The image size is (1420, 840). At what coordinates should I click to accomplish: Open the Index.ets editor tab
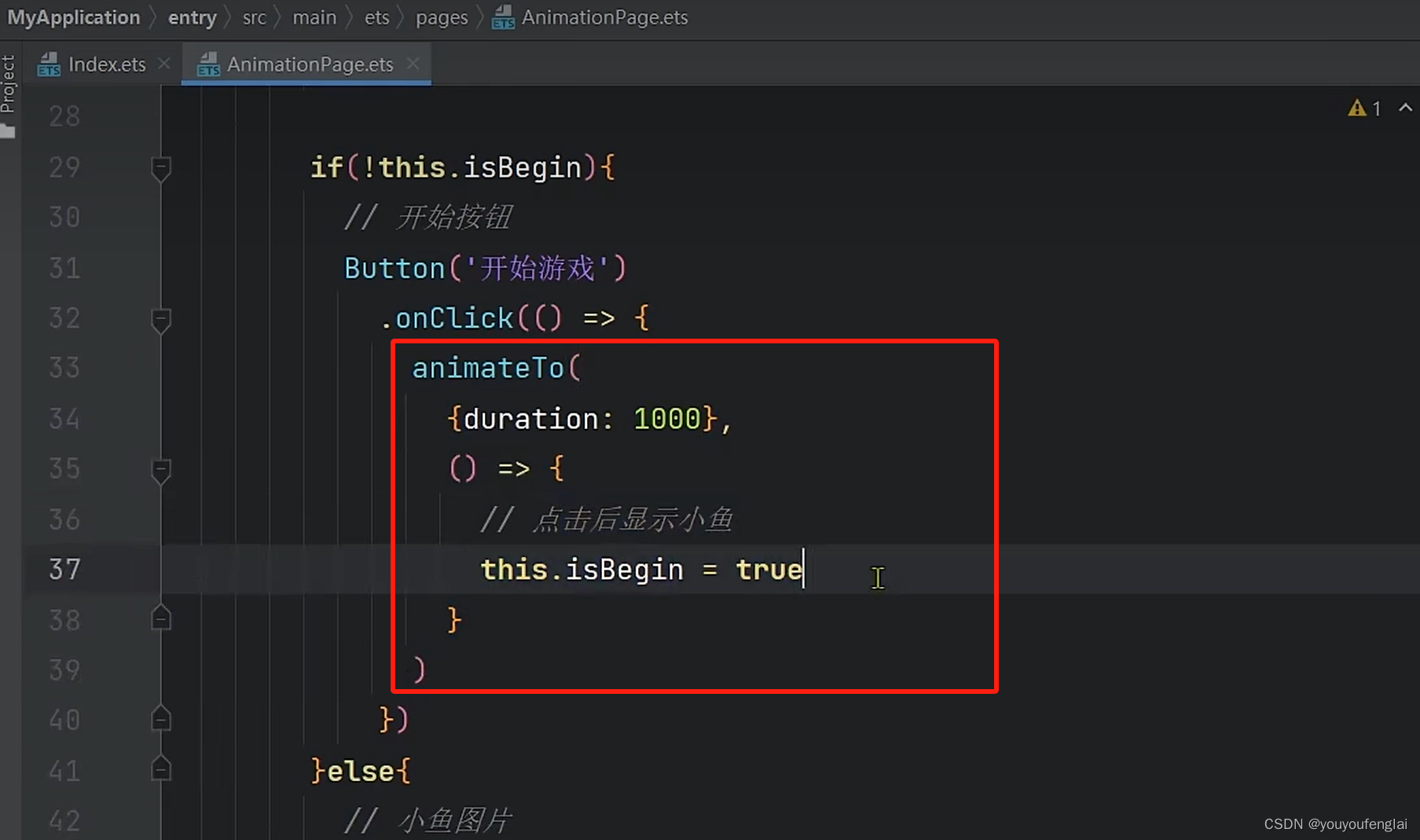(103, 64)
